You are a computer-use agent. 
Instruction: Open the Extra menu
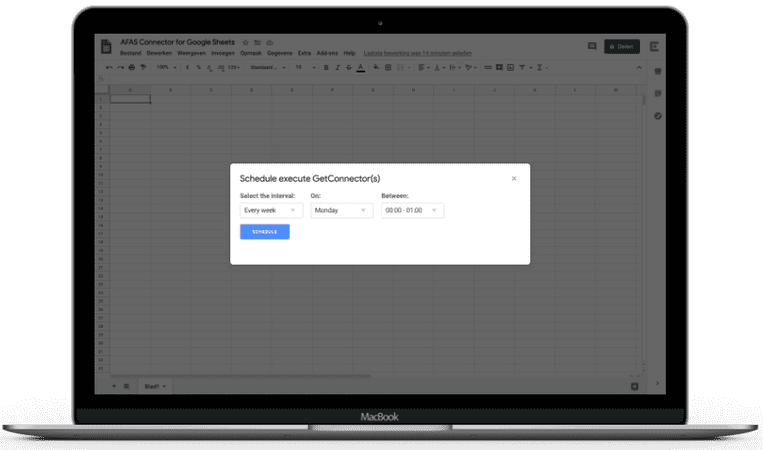(305, 53)
